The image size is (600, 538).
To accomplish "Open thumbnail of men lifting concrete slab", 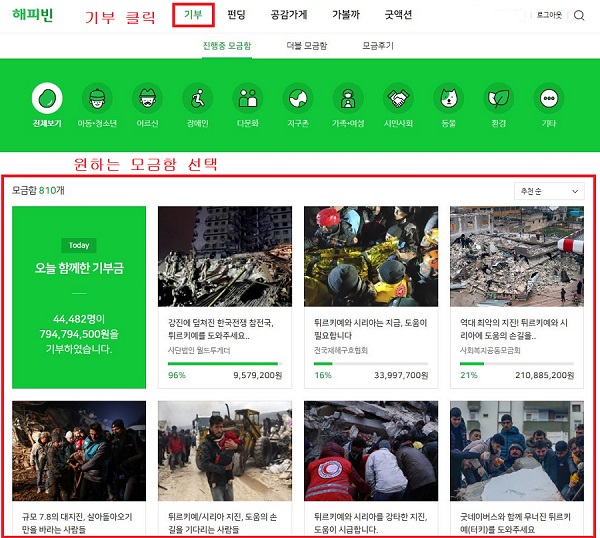I will click(x=517, y=451).
